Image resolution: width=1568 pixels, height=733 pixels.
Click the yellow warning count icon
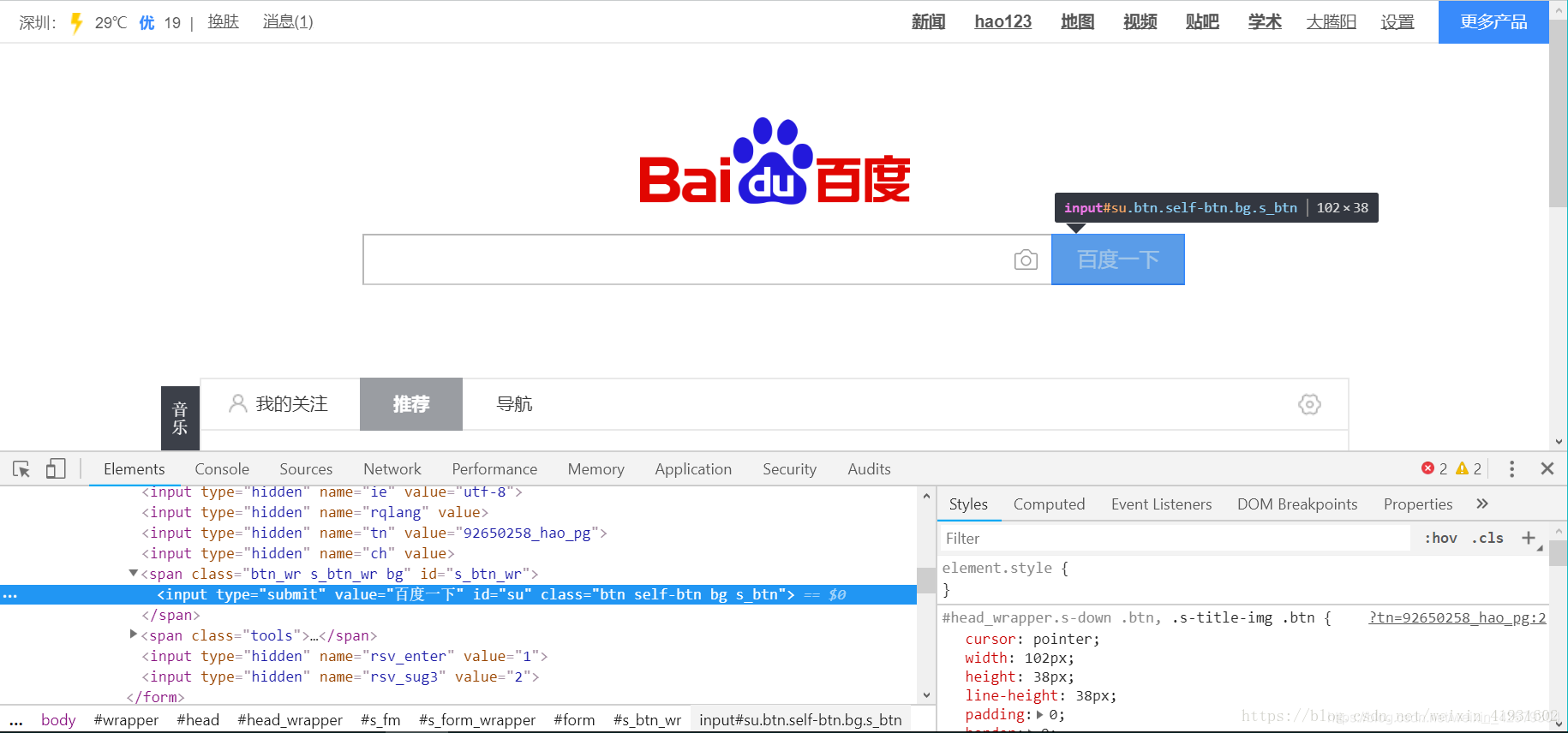pyautogui.click(x=1463, y=468)
